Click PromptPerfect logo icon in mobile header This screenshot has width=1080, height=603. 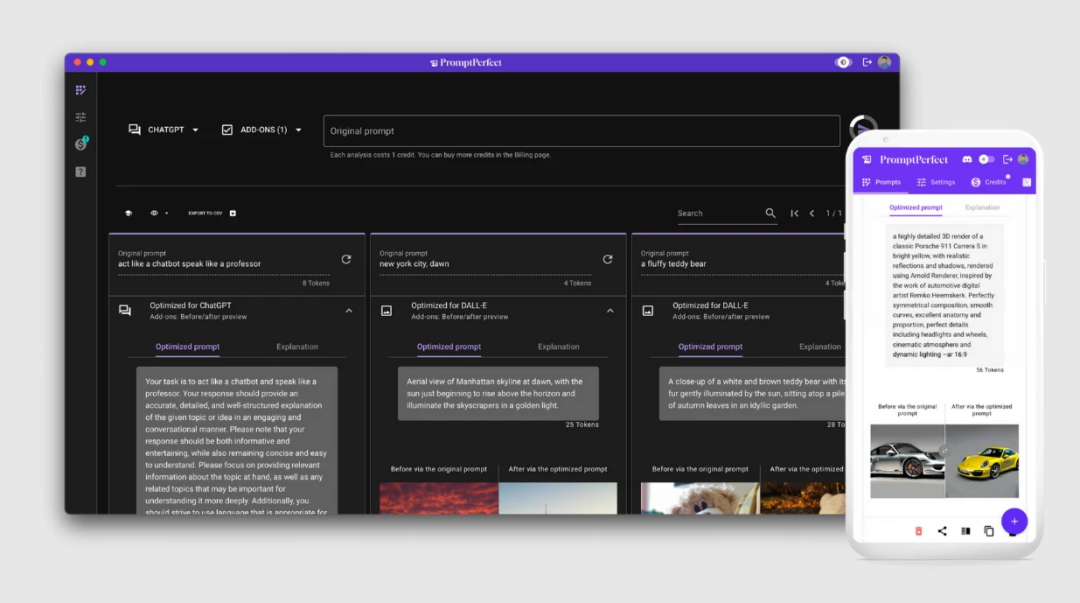click(866, 159)
